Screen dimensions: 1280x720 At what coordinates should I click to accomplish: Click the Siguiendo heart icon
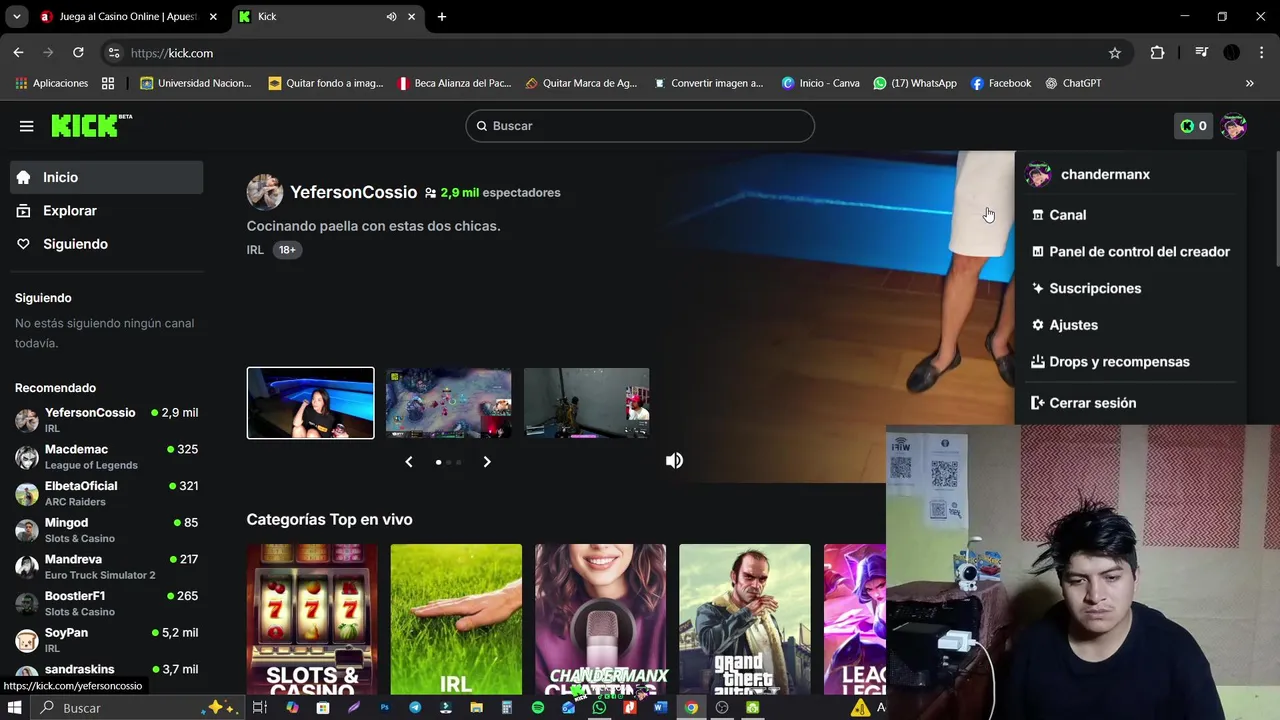pyautogui.click(x=23, y=244)
